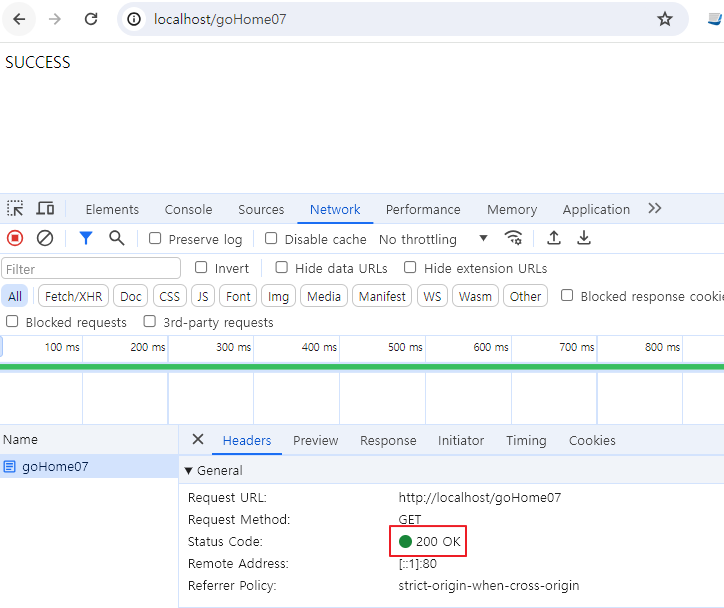Import a HAR file with the upload icon
This screenshot has width=724, height=608.
click(554, 238)
